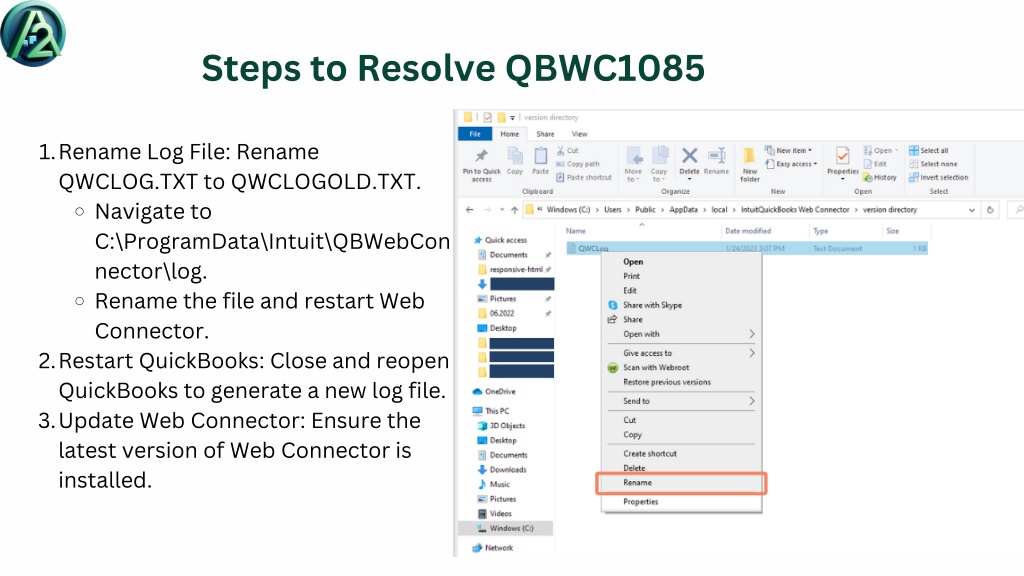Sort by the Date modified column header

748,231
